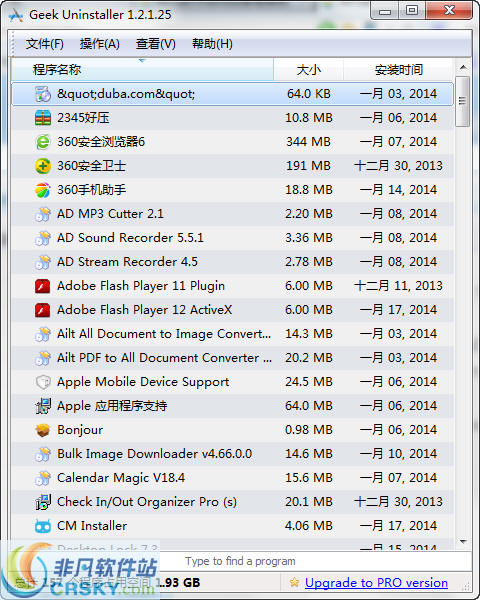
Task: Click the CM Installer blue robot icon
Action: pos(42,526)
